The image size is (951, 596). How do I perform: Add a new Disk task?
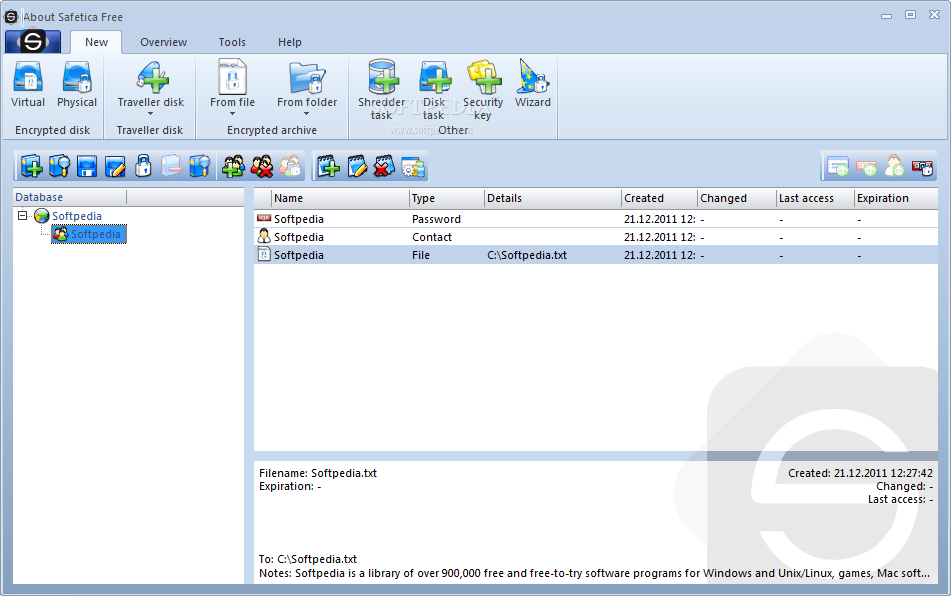434,90
